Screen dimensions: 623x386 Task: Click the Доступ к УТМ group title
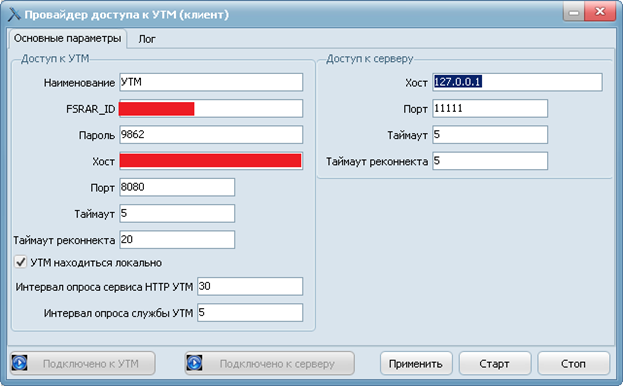(x=55, y=59)
